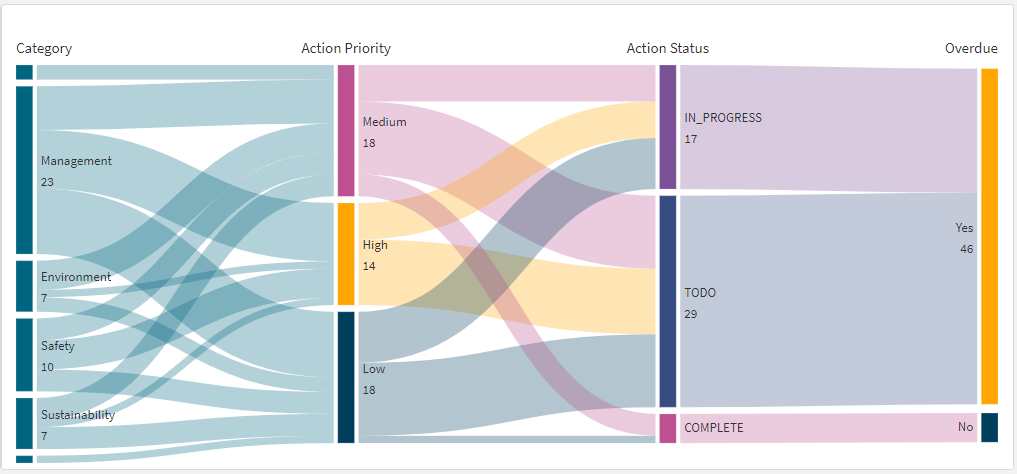Select the dark No overdue node bar

(x=989, y=427)
